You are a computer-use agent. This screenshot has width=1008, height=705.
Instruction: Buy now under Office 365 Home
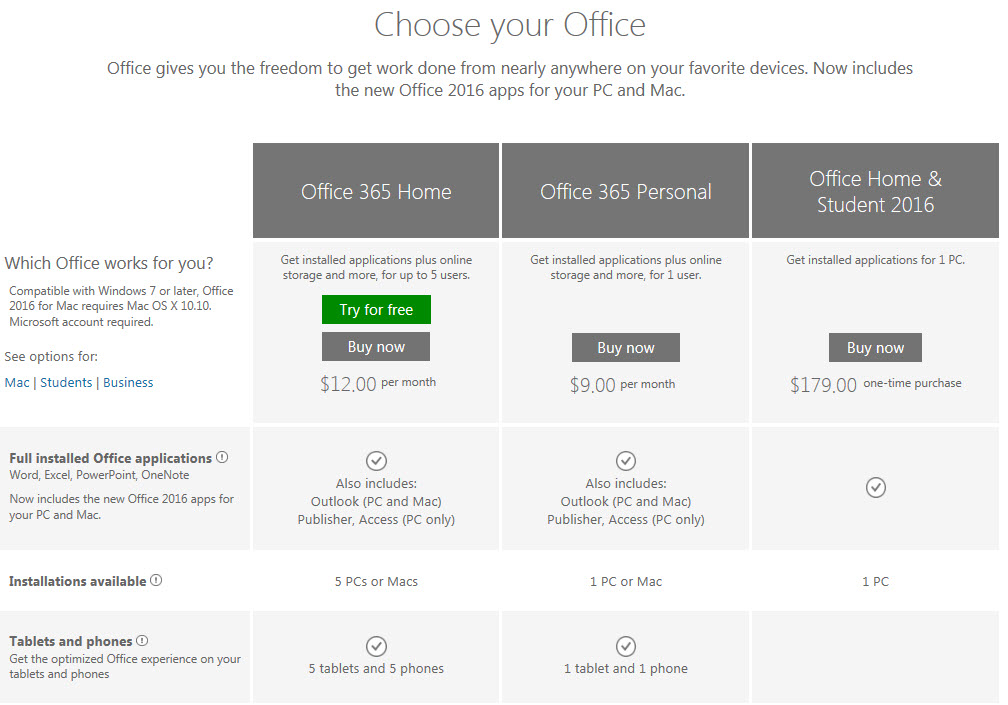pyautogui.click(x=376, y=347)
